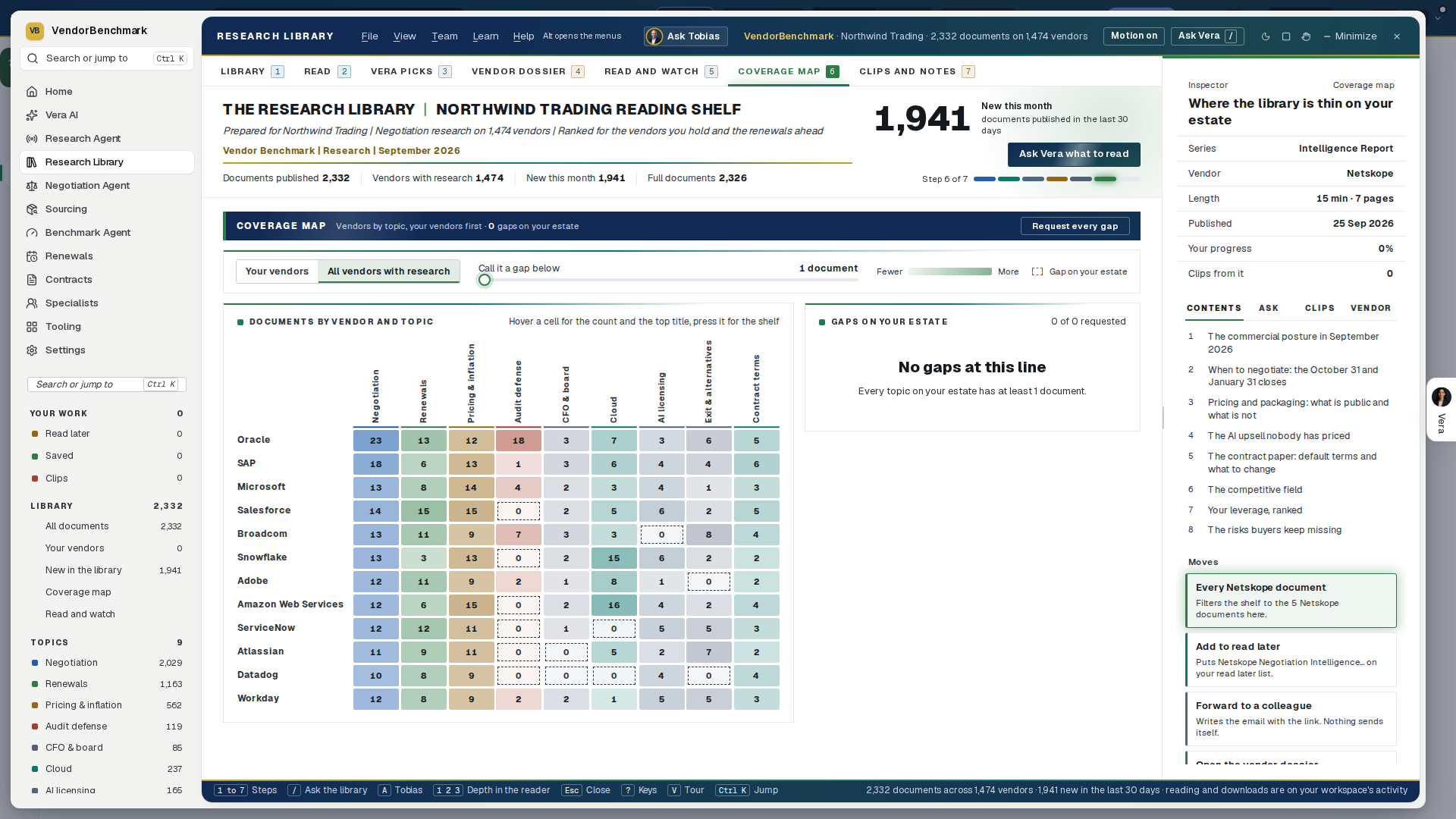Image resolution: width=1456 pixels, height=819 pixels.
Task: Switch to Clips and Notes tab
Action: 917,71
